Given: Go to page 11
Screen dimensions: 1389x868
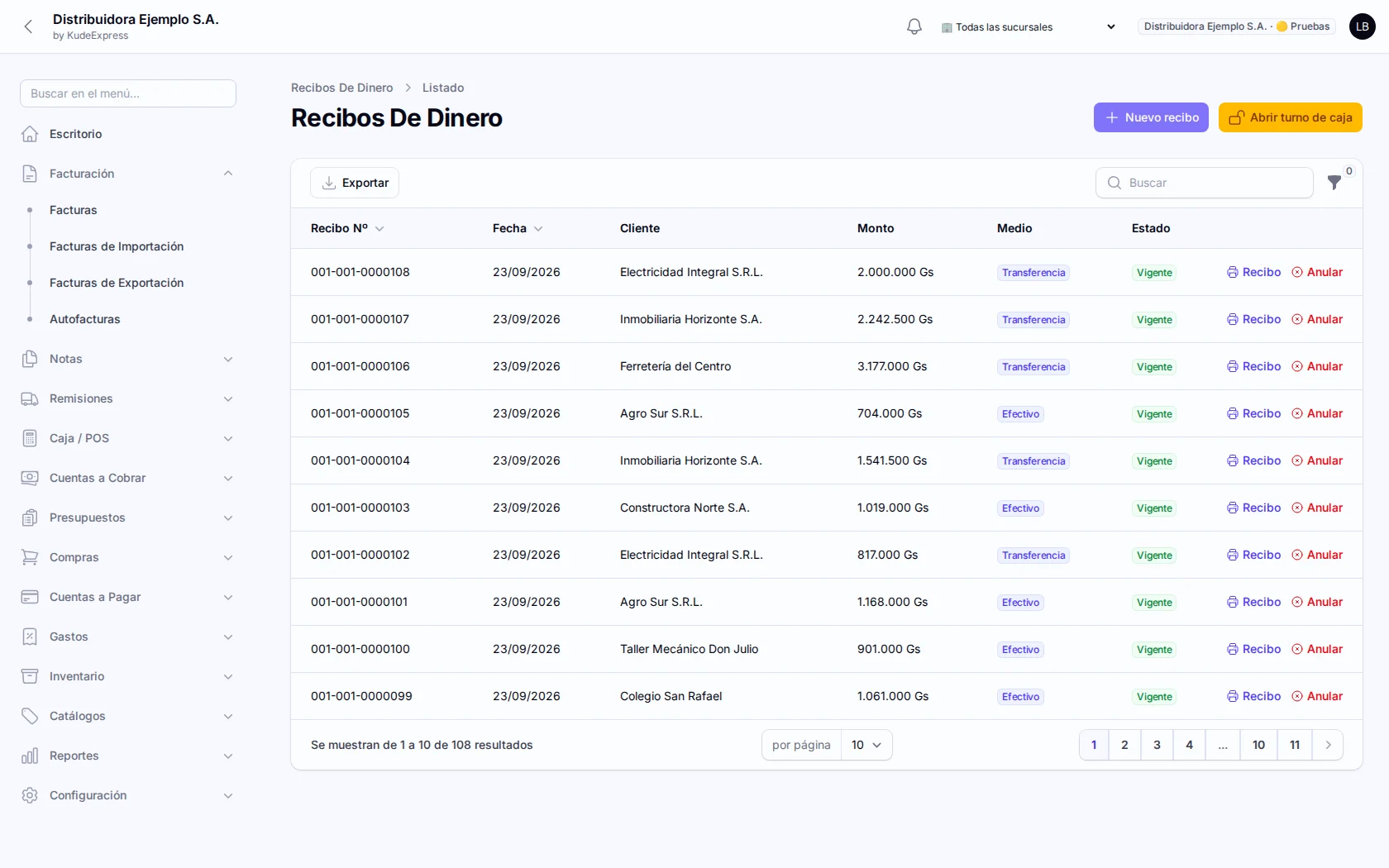Looking at the screenshot, I should [x=1295, y=745].
